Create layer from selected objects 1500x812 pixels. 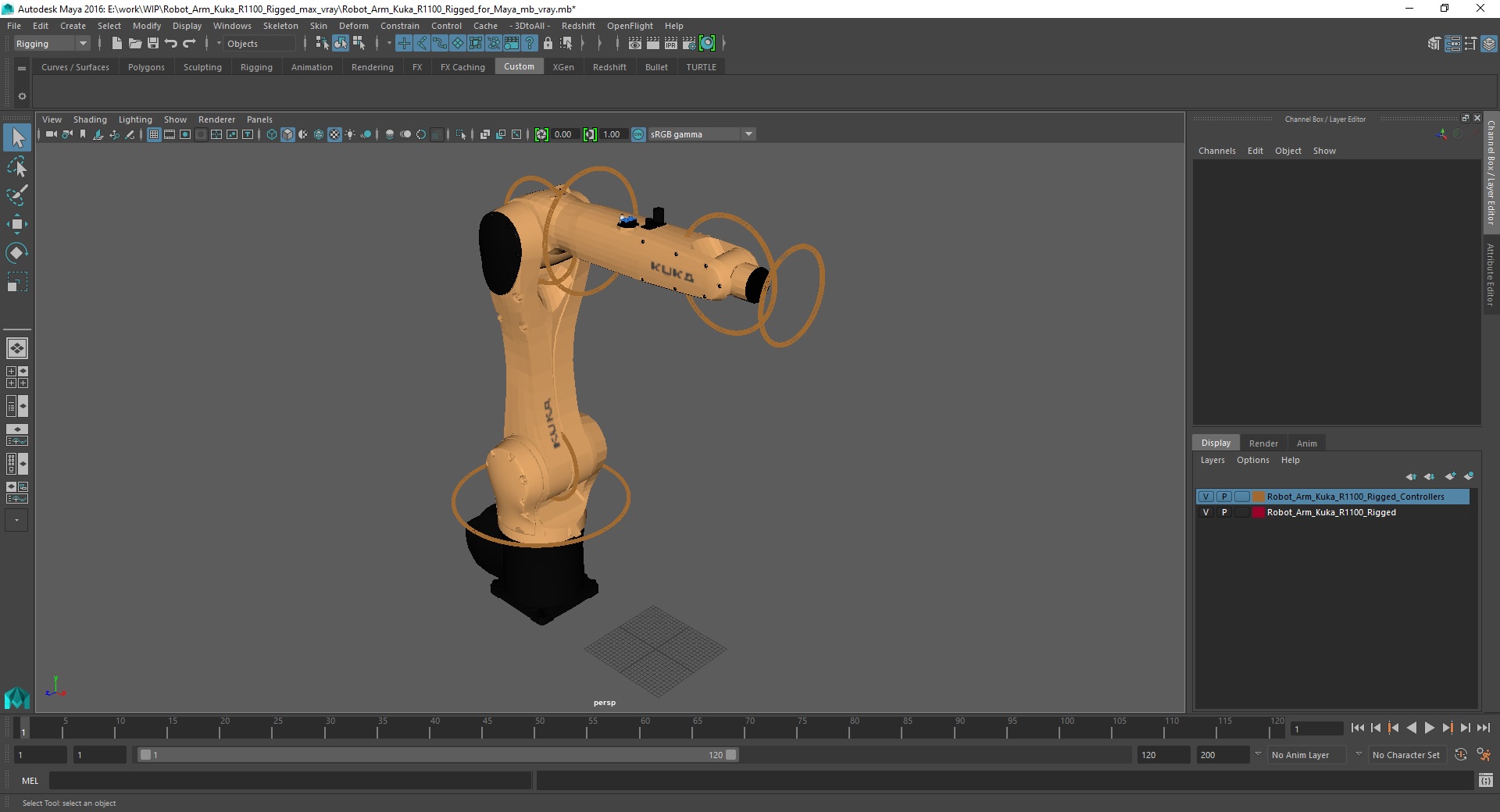coord(1469,476)
